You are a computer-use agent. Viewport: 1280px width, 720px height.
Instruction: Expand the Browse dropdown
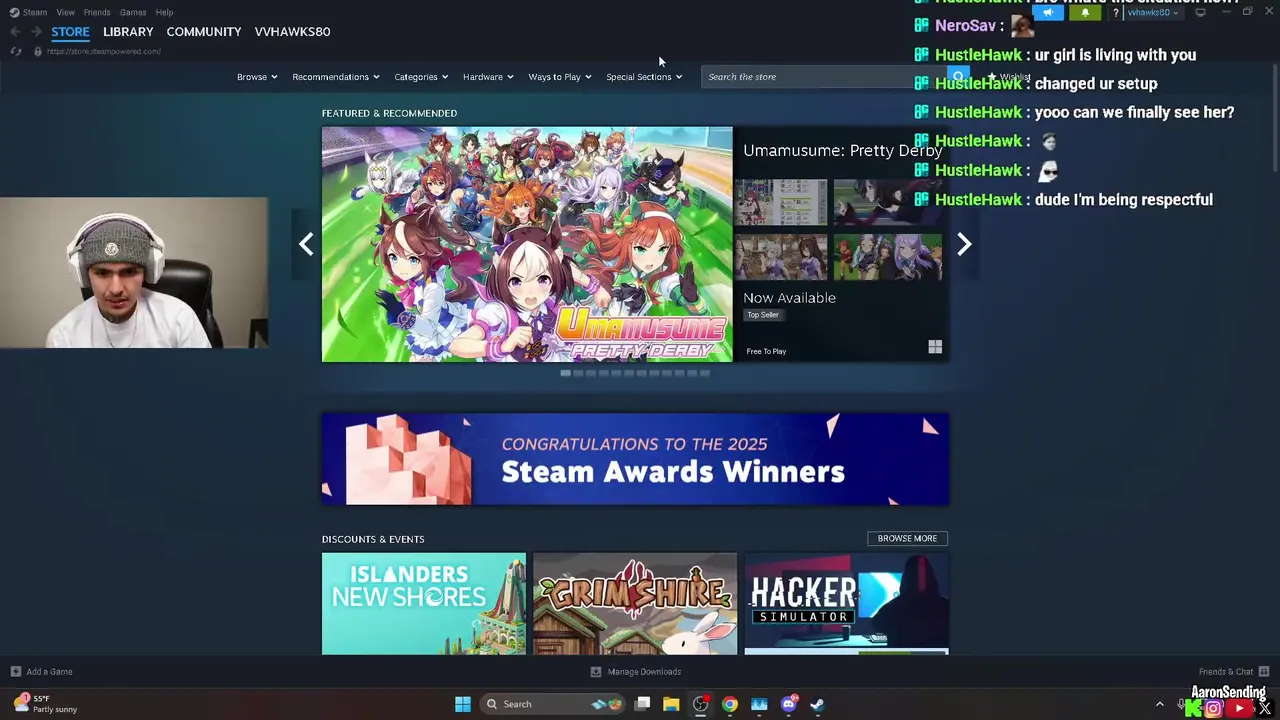(257, 77)
